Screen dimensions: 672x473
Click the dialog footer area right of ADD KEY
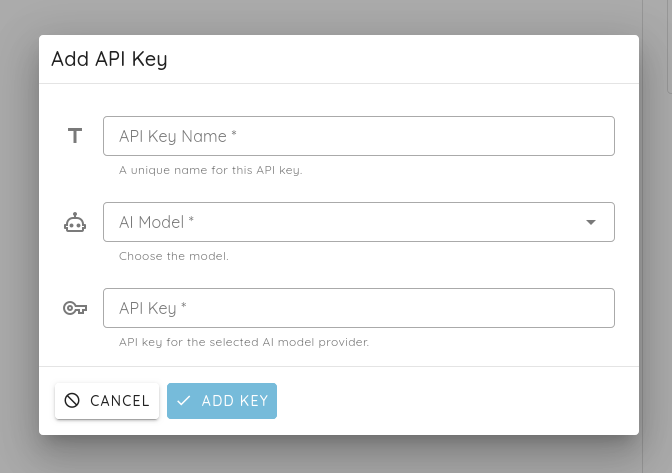click(460, 401)
